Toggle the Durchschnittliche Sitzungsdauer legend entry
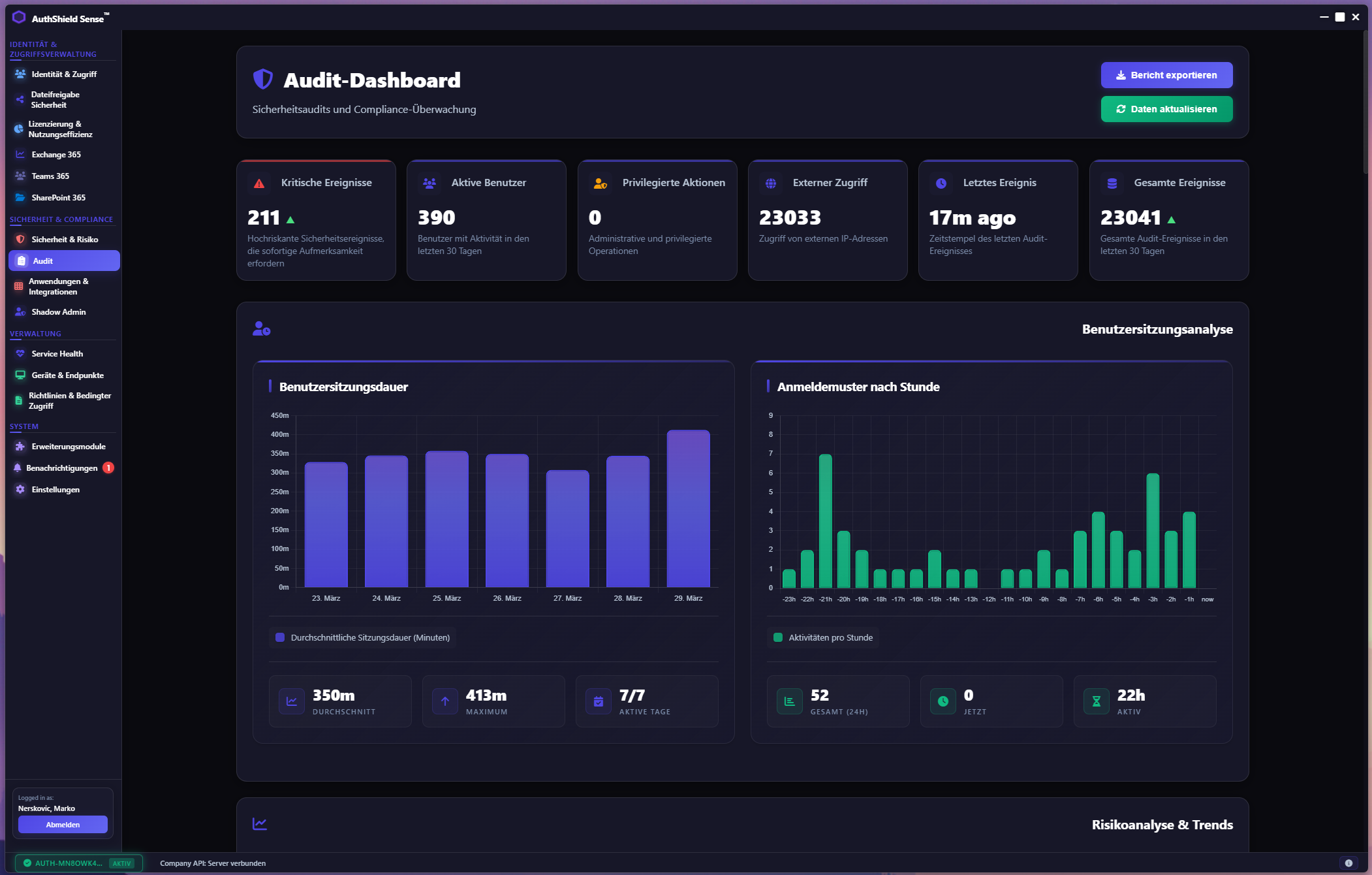The width and height of the screenshot is (1372, 875). click(x=364, y=637)
